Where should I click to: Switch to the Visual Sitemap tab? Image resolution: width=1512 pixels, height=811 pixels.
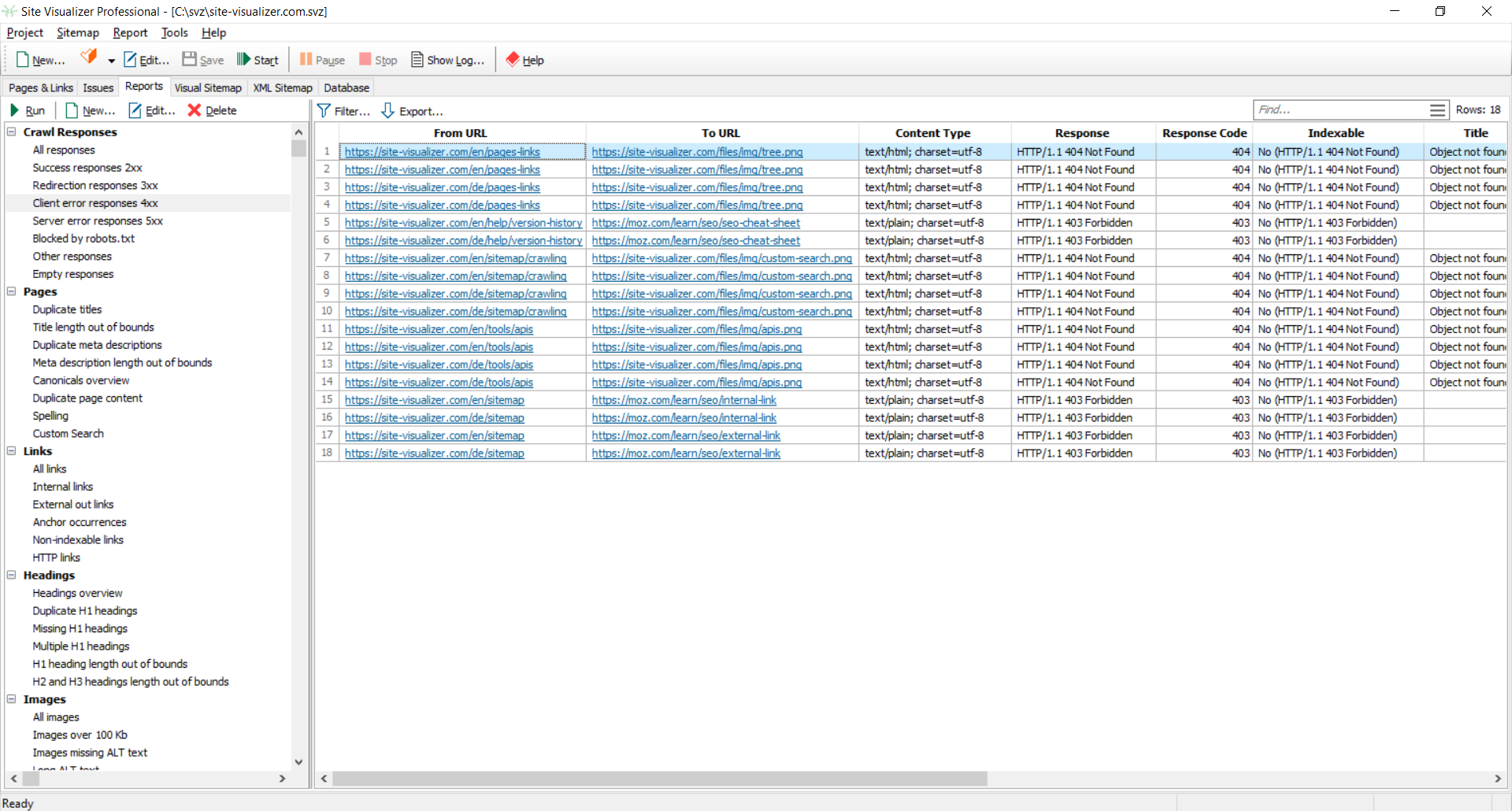[208, 87]
